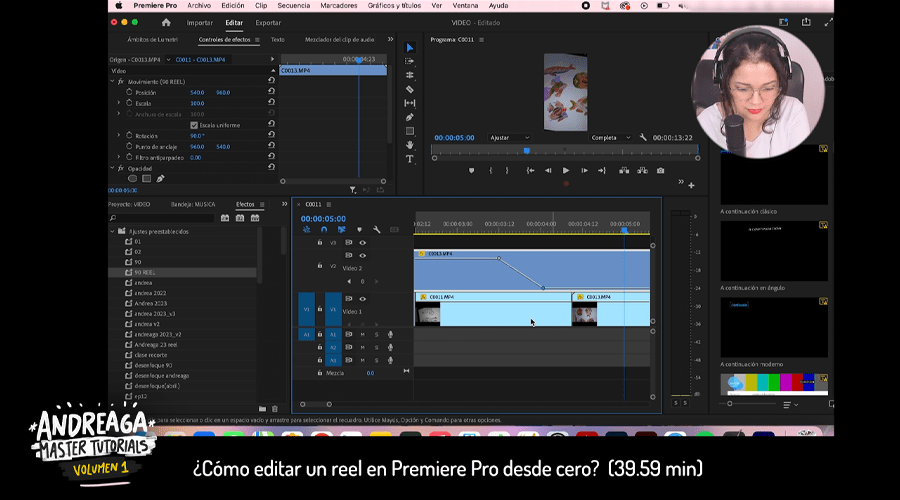Collapse the Ajustes preestablecidos folder
The image size is (900, 500).
112,231
